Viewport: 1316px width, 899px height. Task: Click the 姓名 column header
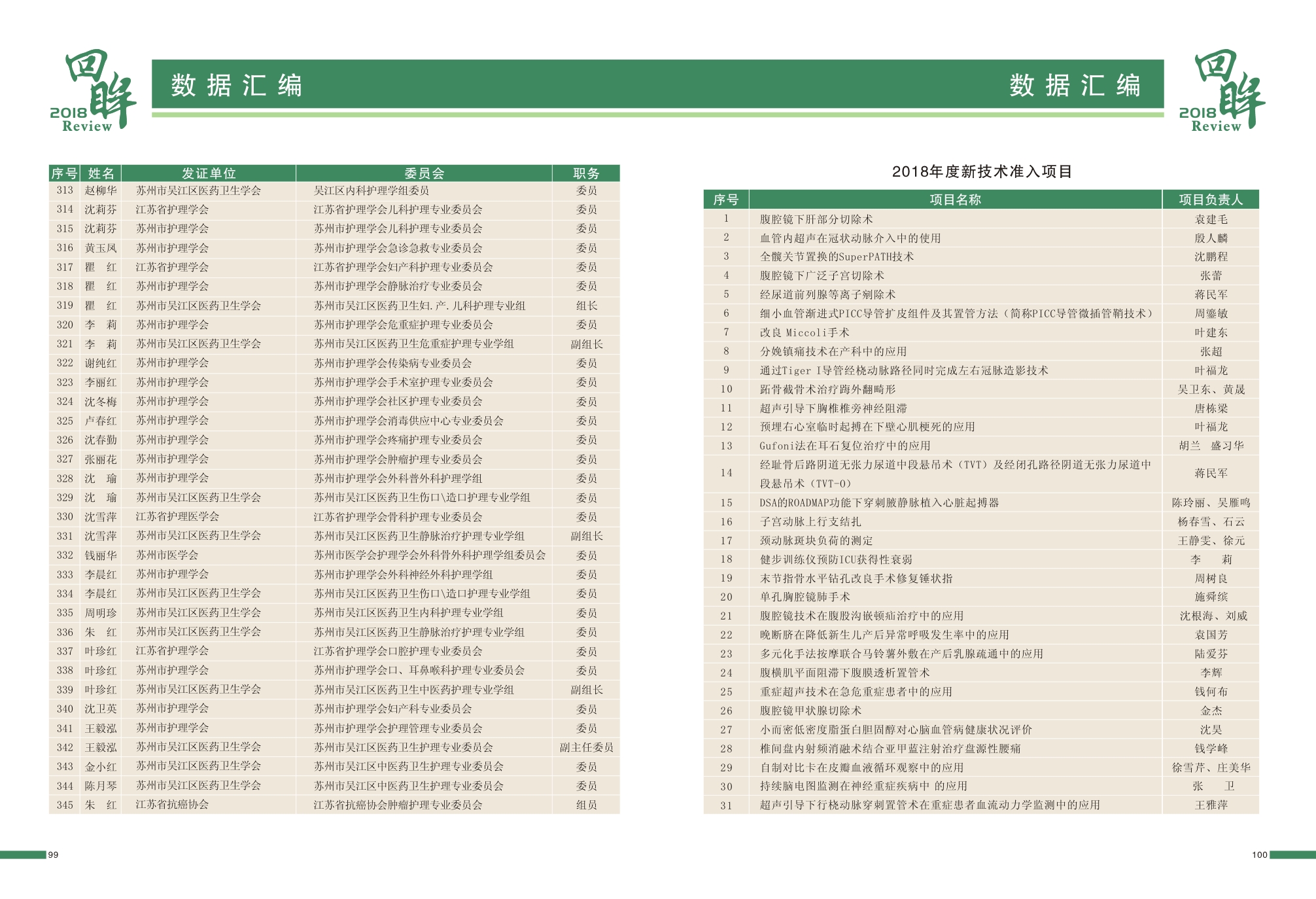point(101,173)
